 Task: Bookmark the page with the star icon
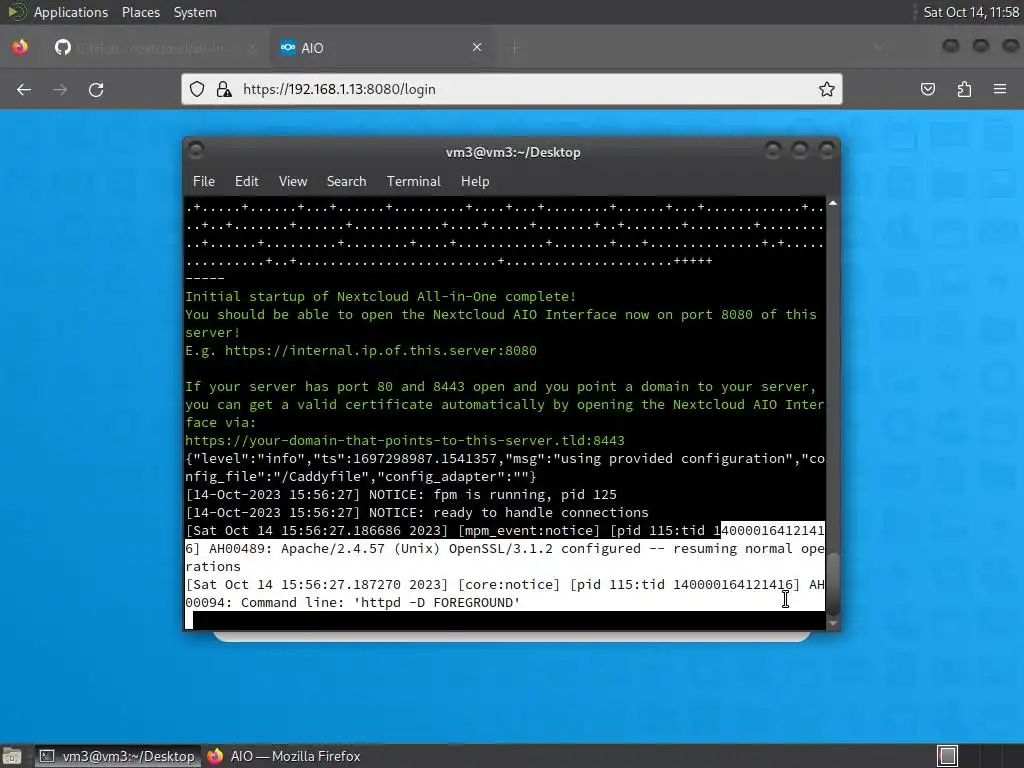pyautogui.click(x=827, y=89)
